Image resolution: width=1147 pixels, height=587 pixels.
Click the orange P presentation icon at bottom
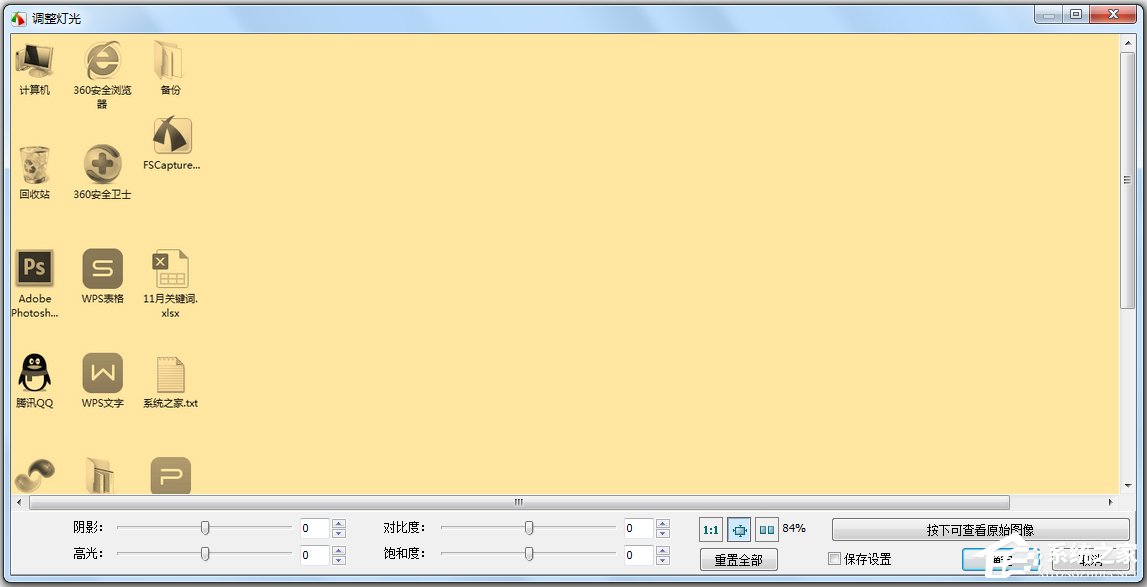click(x=170, y=475)
